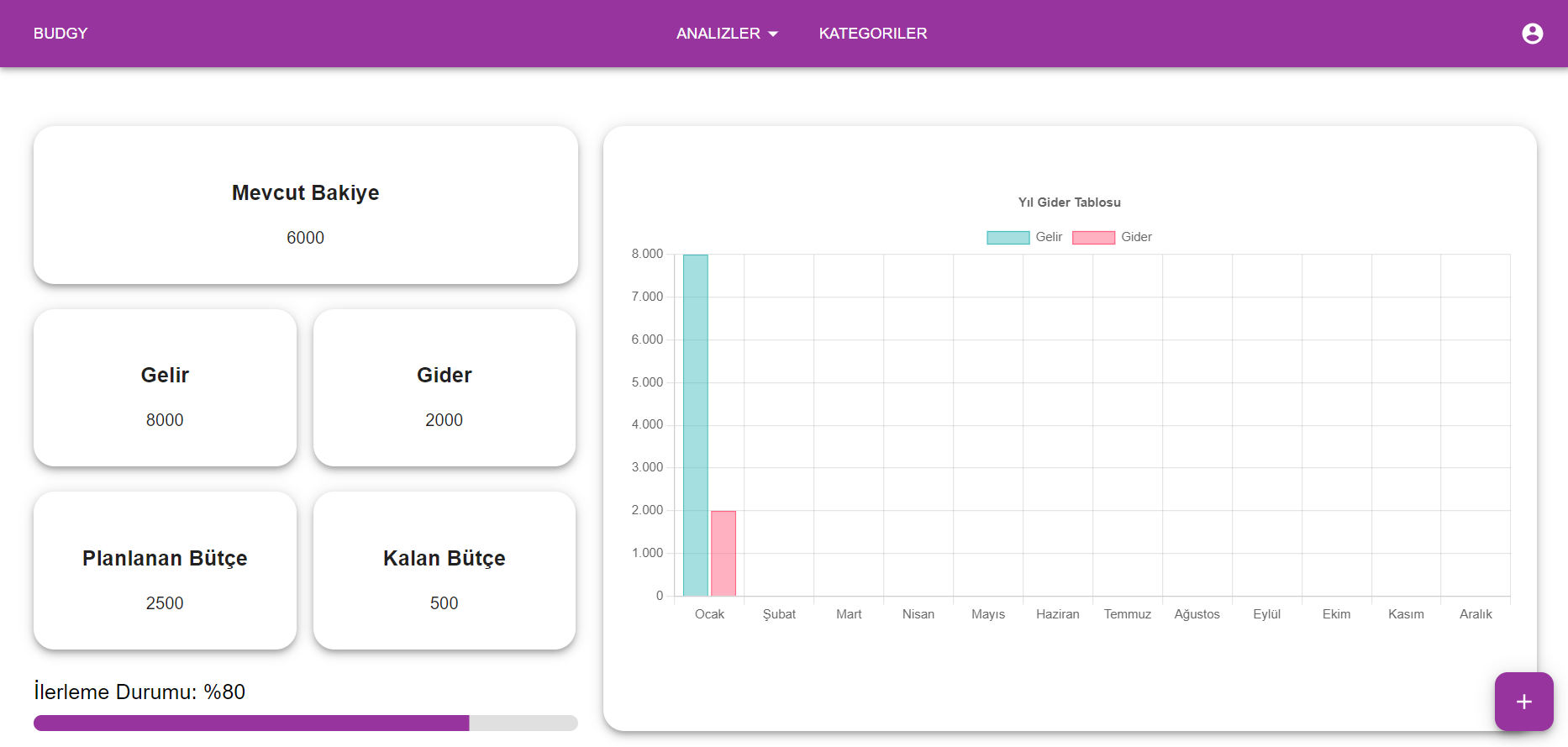1568x747 pixels.
Task: Click the Eylül month label
Action: (x=1267, y=614)
